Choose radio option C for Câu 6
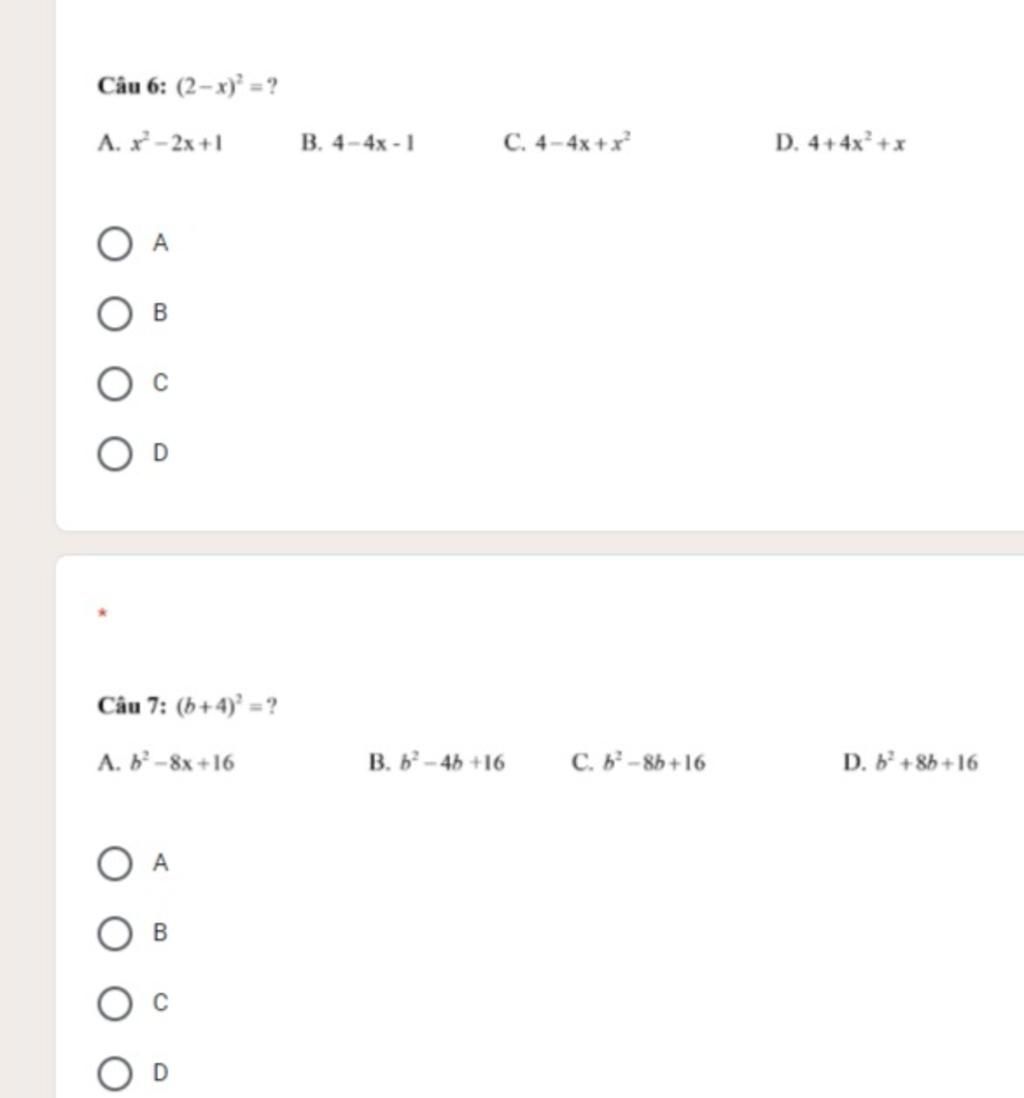Screen dimensions: 1024x1098 point(114,384)
